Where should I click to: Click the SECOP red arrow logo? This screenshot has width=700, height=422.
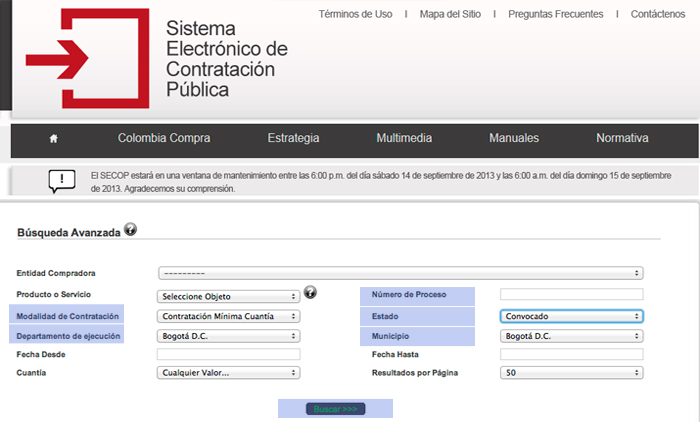[85, 58]
